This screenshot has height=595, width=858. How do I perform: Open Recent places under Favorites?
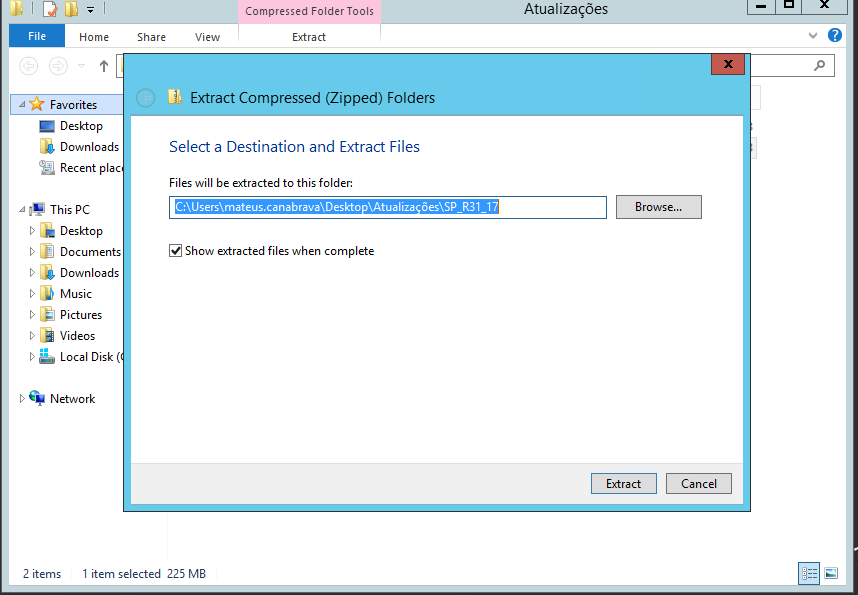(91, 167)
